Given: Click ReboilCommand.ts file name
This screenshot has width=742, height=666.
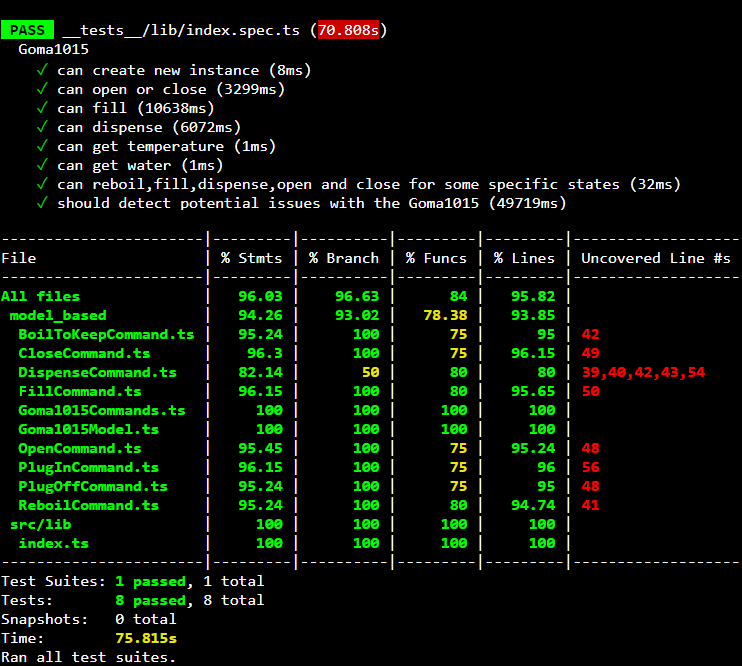Looking at the screenshot, I should (x=88, y=505).
